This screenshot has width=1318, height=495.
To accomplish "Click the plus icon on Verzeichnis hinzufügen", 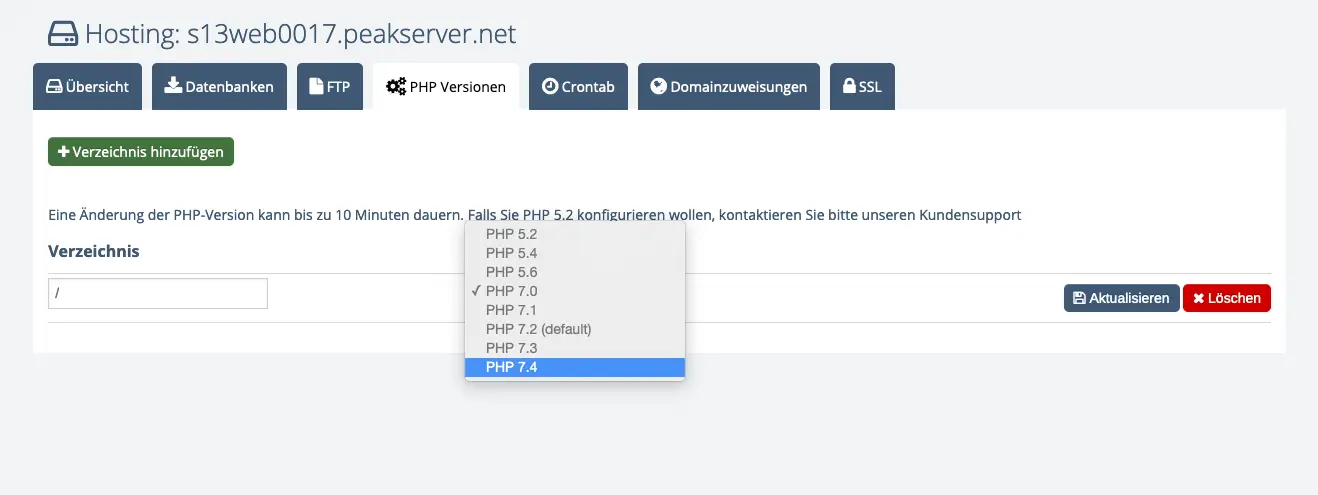I will [x=63, y=152].
